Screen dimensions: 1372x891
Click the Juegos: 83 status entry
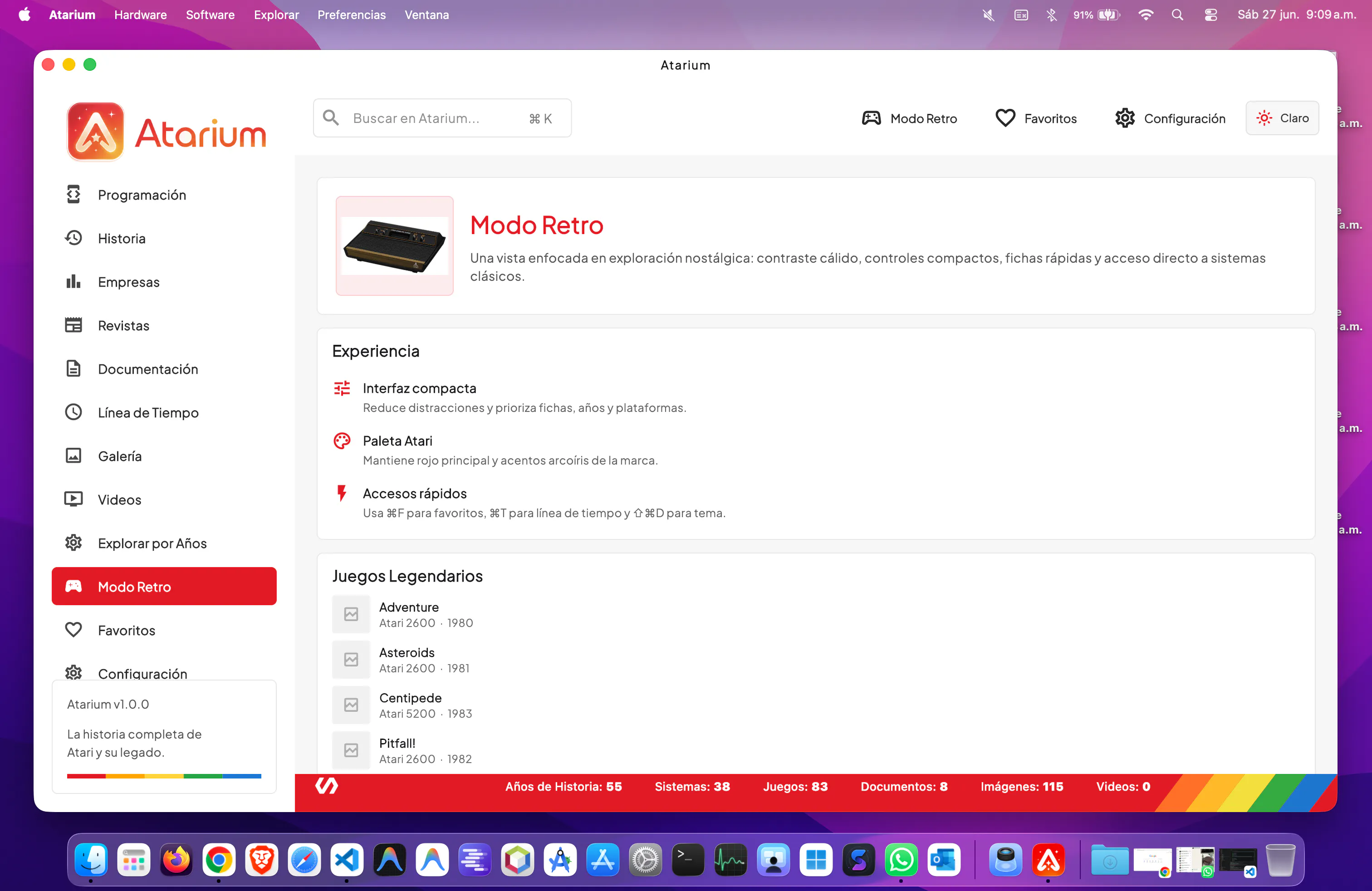pos(795,786)
